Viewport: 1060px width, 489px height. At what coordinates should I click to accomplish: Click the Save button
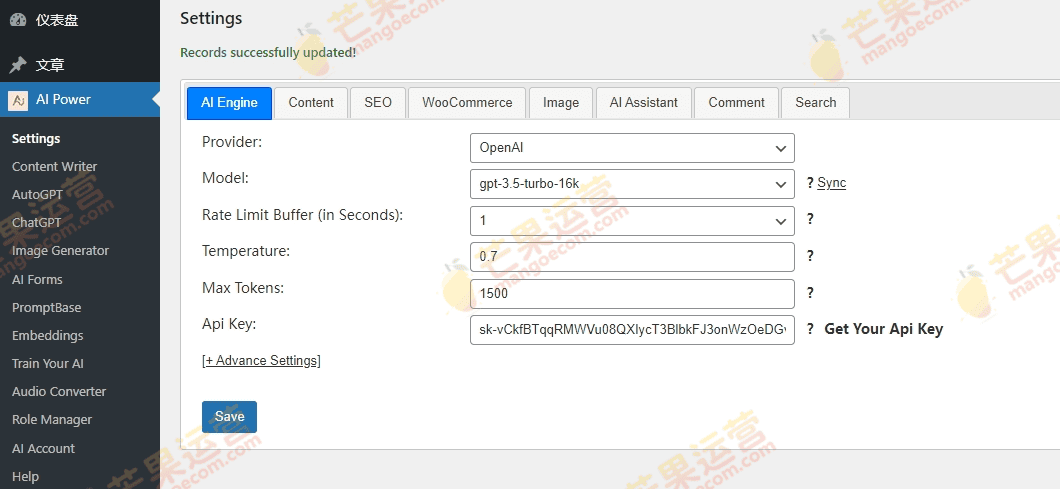click(229, 417)
